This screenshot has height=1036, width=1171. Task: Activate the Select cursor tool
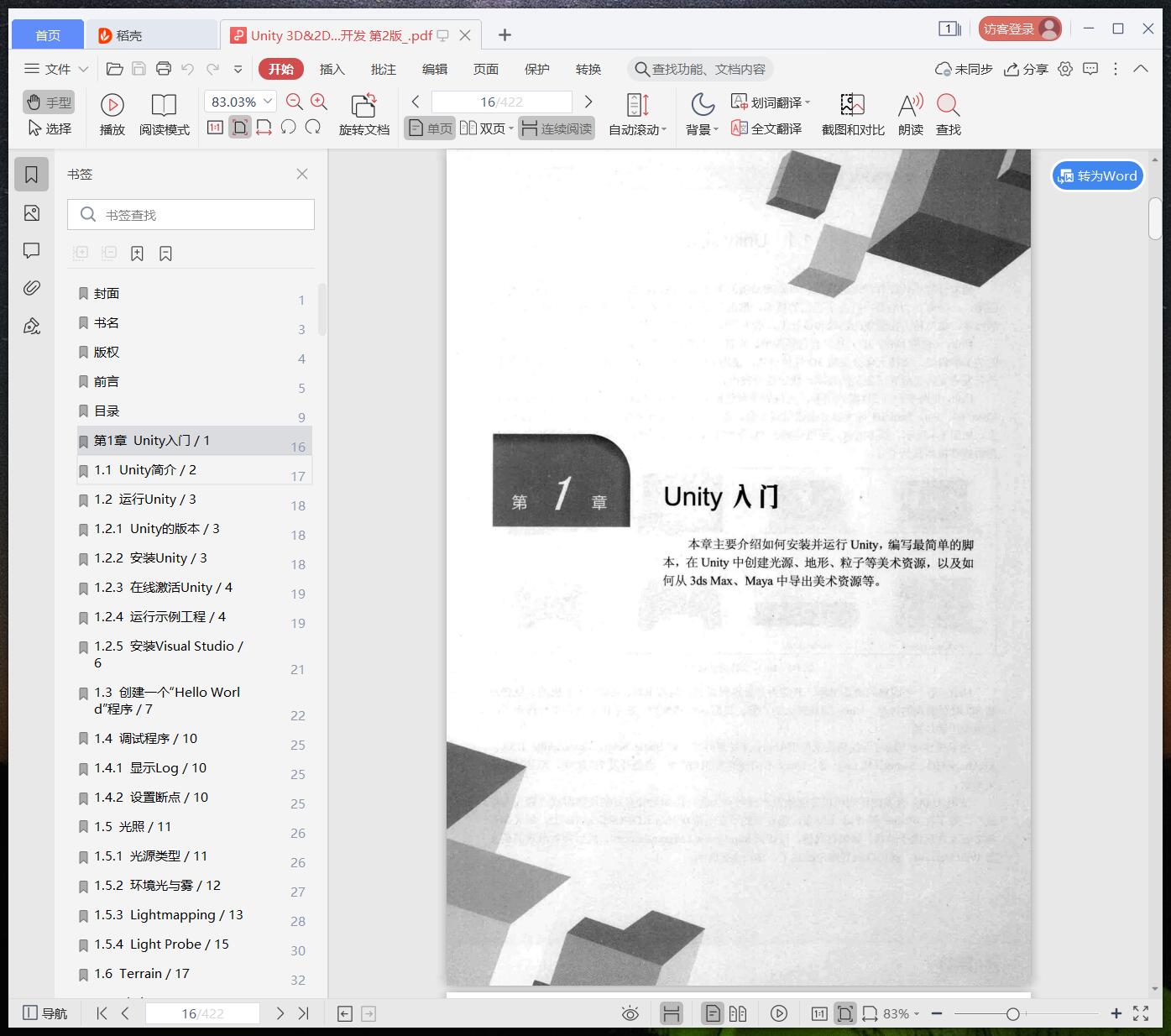pyautogui.click(x=49, y=128)
